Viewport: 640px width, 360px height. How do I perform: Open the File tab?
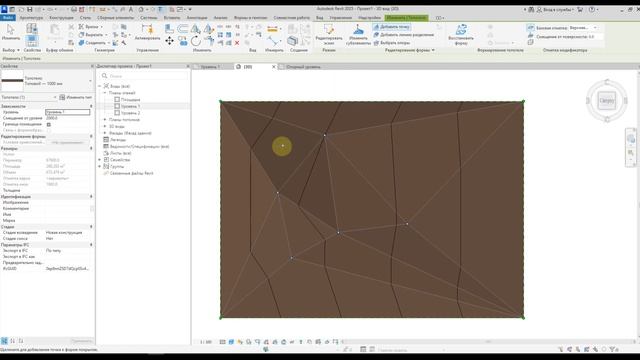coord(8,18)
